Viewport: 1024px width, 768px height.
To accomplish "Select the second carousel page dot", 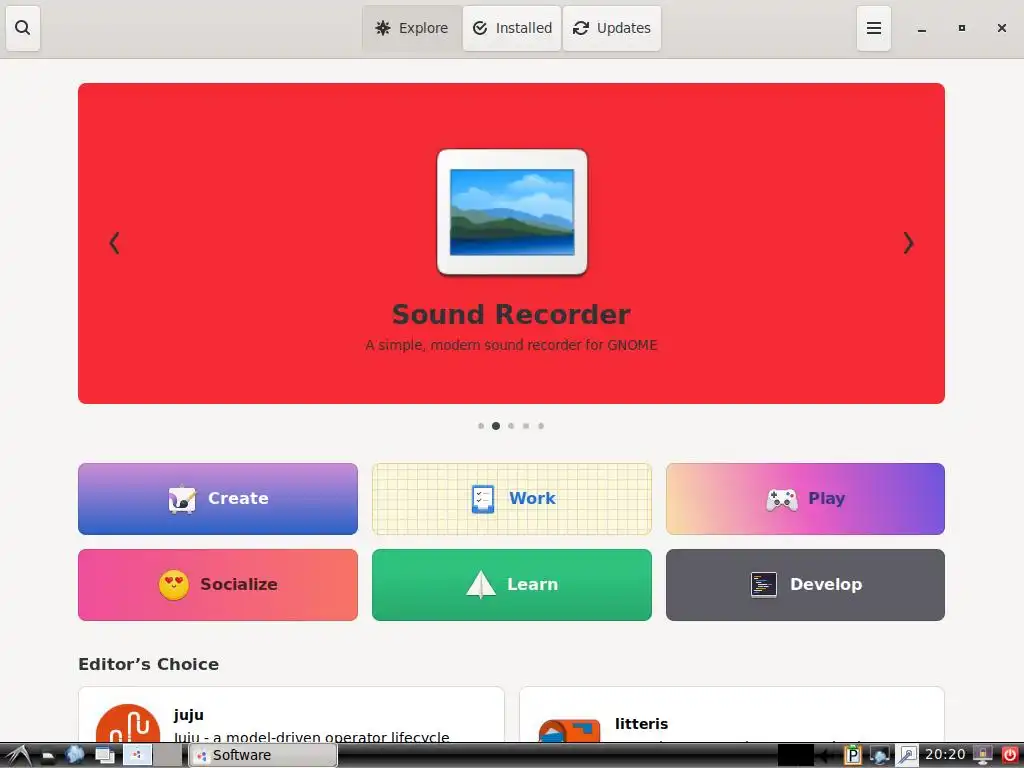I will pyautogui.click(x=496, y=426).
